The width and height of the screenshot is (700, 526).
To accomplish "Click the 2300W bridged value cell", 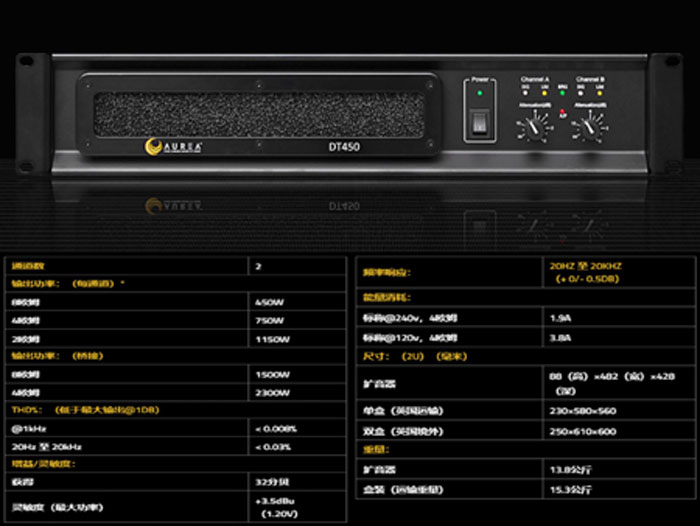I will (297, 392).
